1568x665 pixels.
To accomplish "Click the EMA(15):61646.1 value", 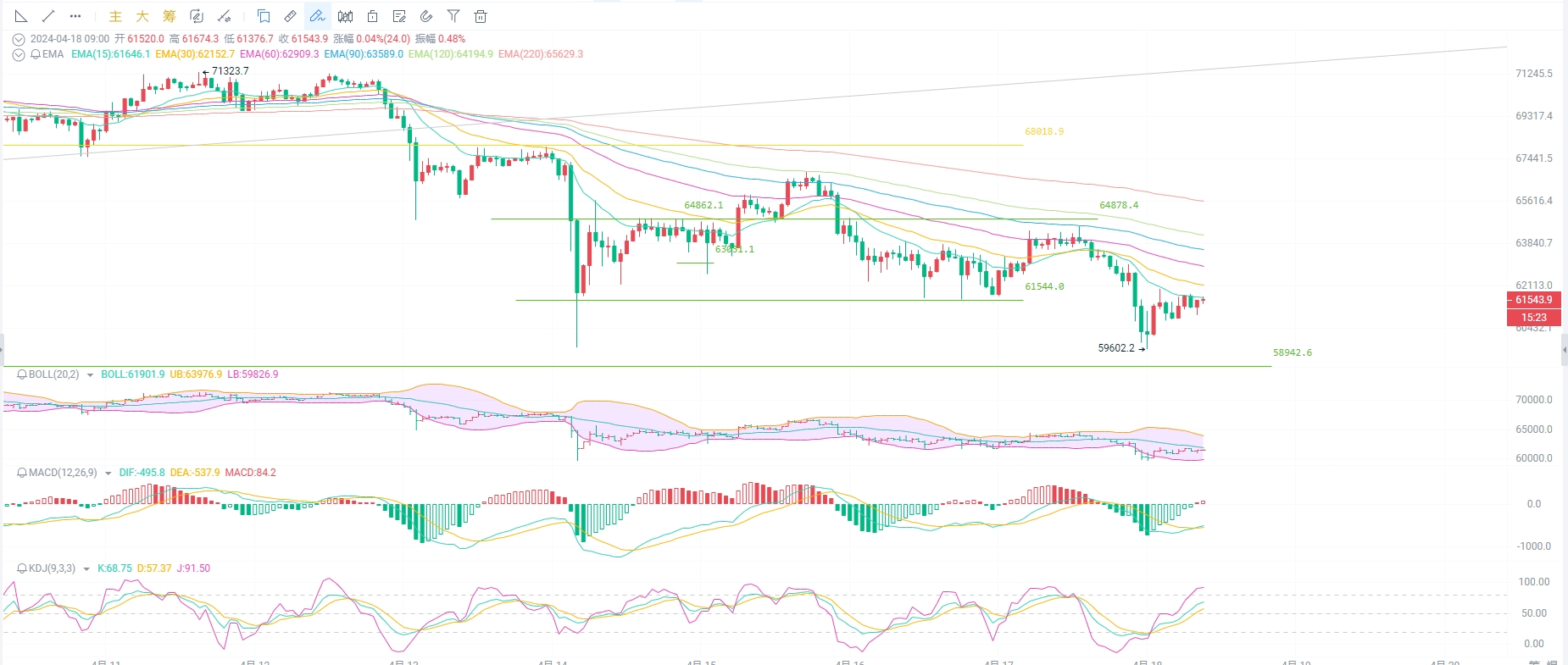I will (x=110, y=54).
